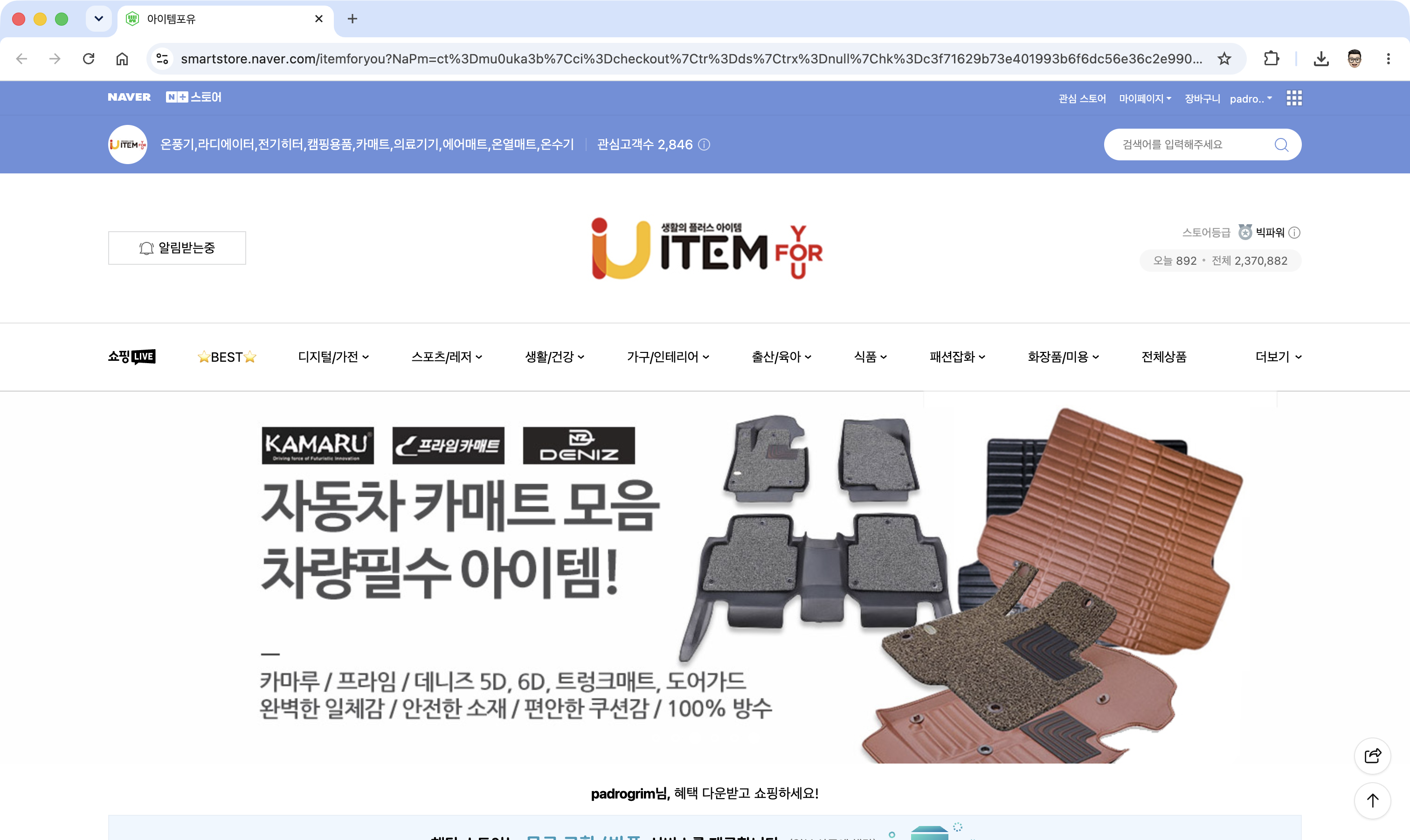Reload the page
This screenshot has height=840, width=1410.
pos(88,59)
